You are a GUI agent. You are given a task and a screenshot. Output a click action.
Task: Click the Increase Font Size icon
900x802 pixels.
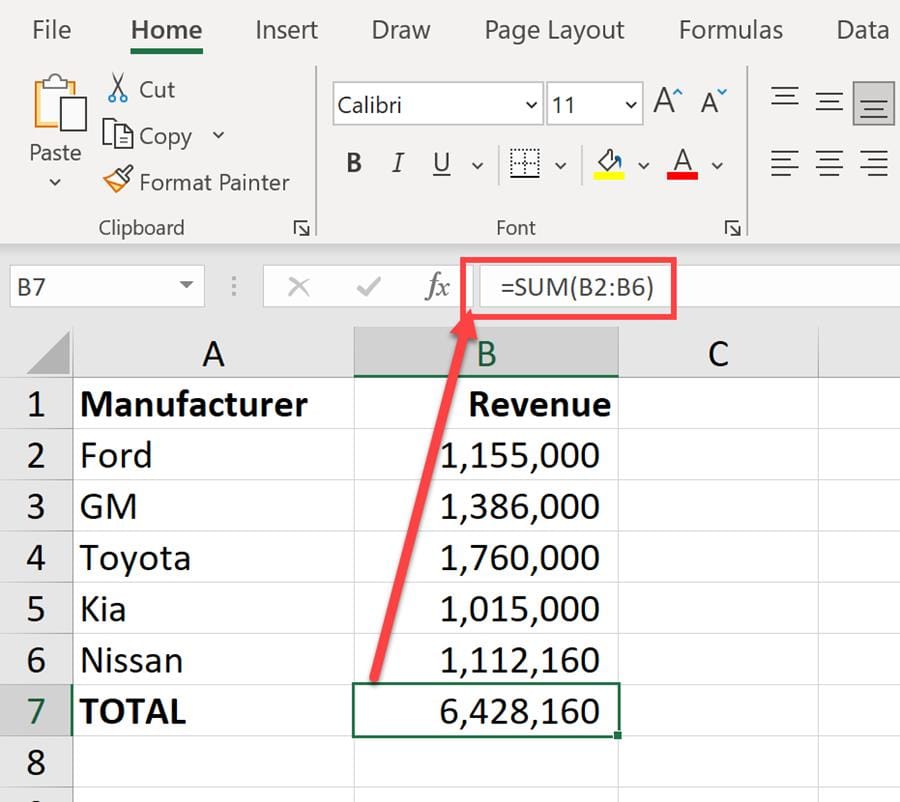click(666, 100)
